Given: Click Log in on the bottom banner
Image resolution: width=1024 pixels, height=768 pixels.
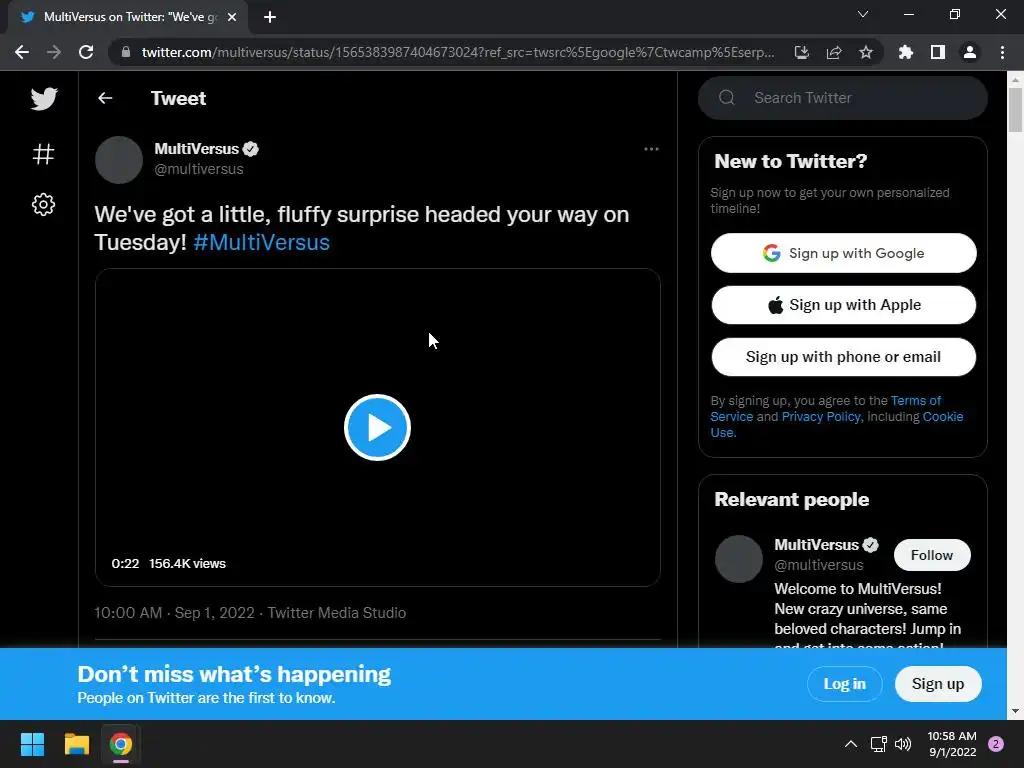Looking at the screenshot, I should (844, 684).
